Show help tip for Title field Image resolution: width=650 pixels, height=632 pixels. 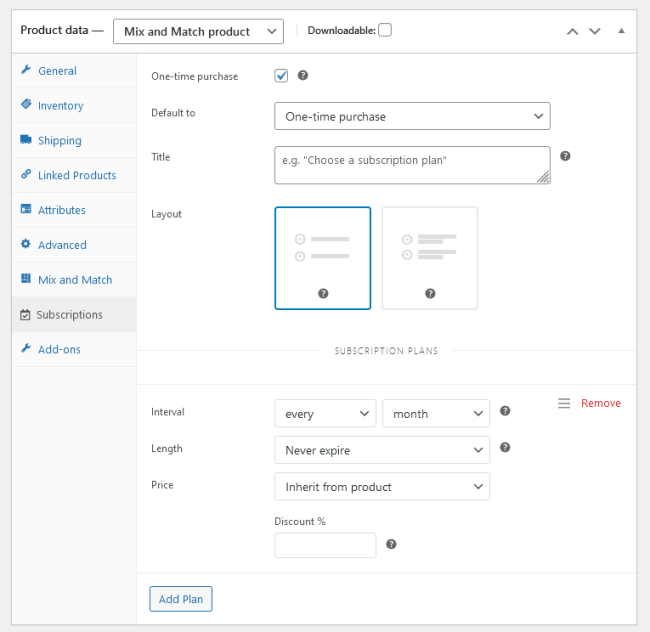tap(565, 156)
